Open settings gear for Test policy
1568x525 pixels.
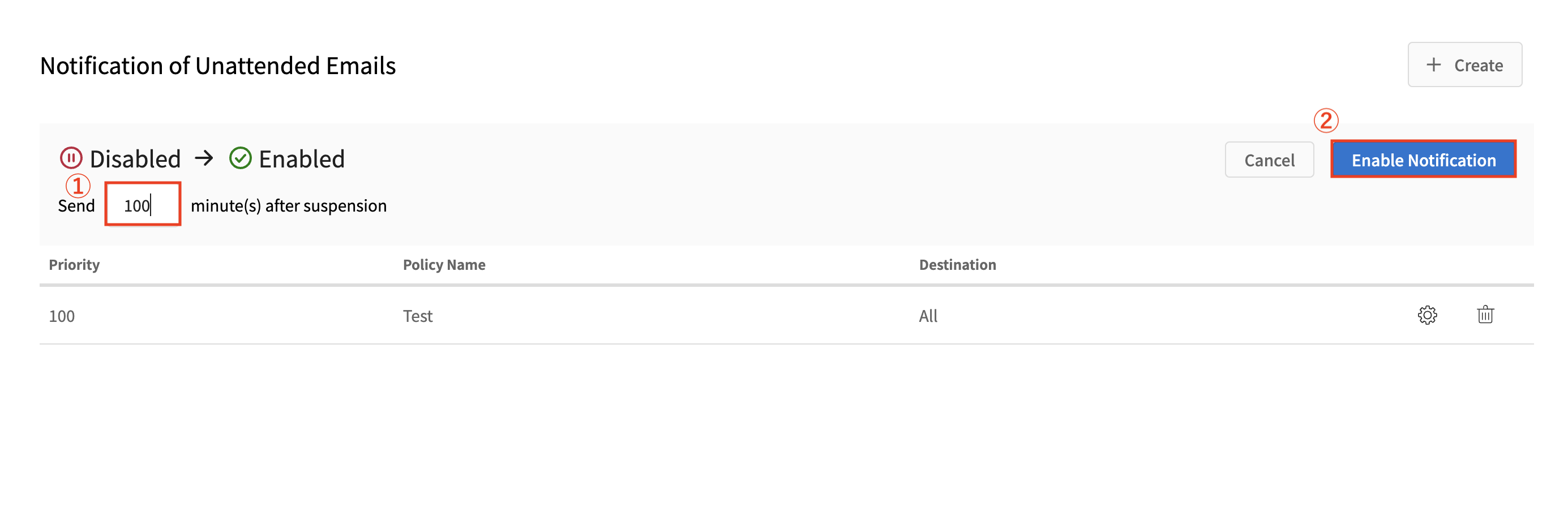1427,315
